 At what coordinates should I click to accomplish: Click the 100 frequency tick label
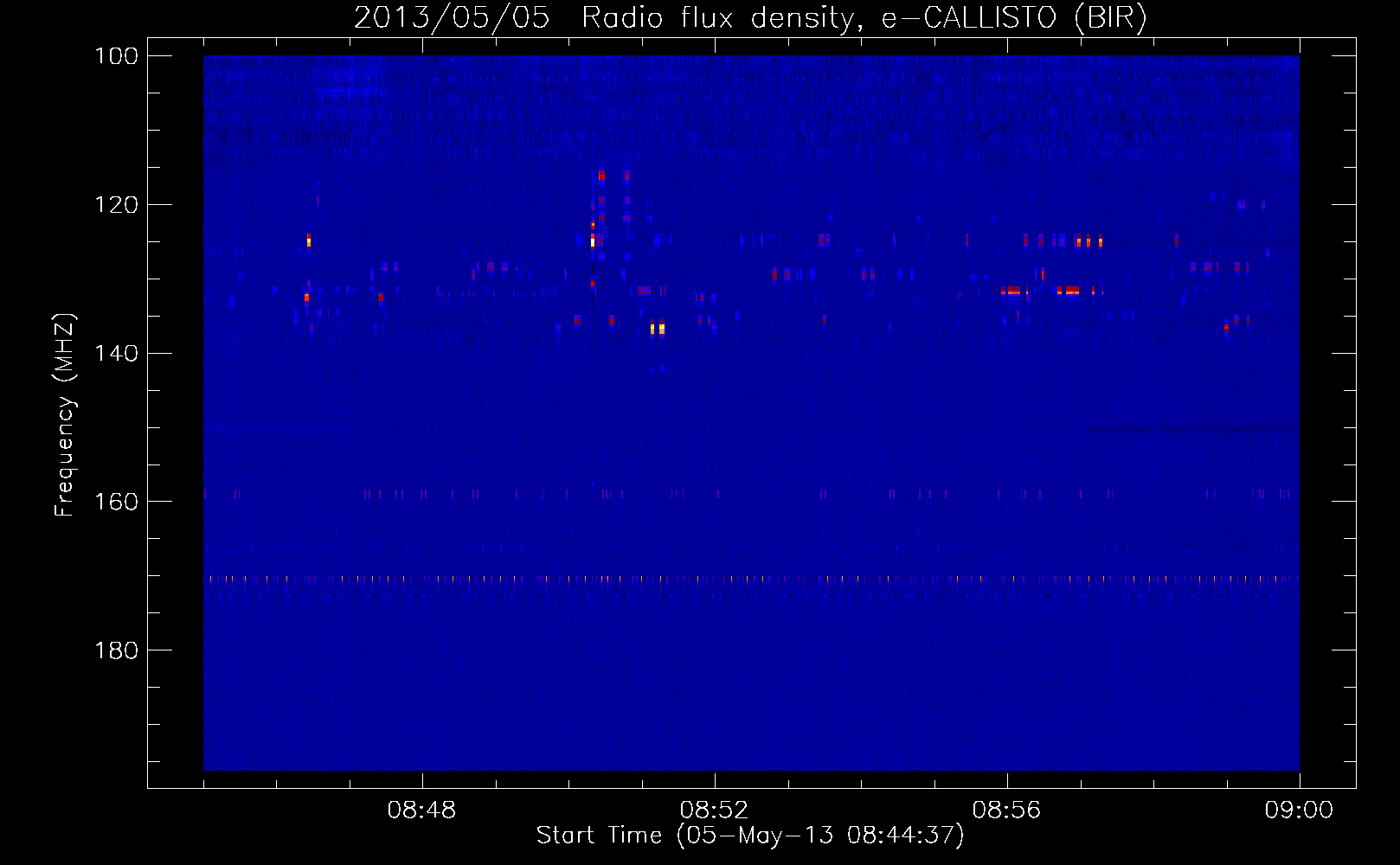pos(115,56)
